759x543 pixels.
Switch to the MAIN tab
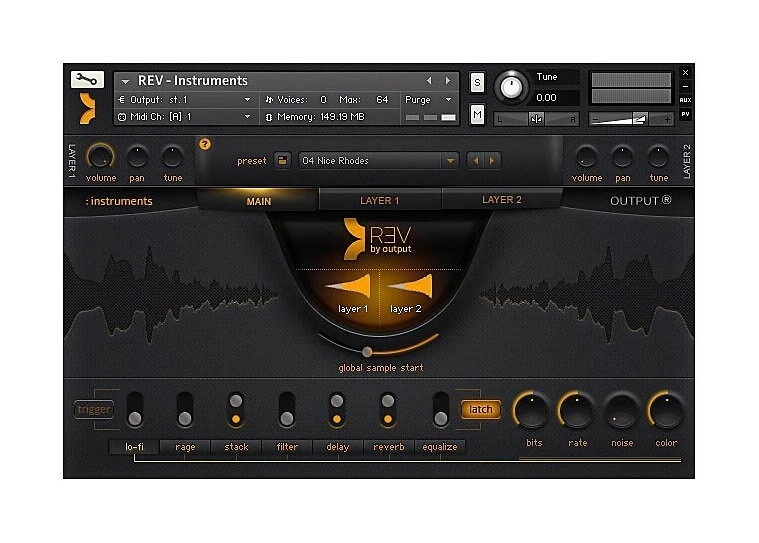point(258,201)
